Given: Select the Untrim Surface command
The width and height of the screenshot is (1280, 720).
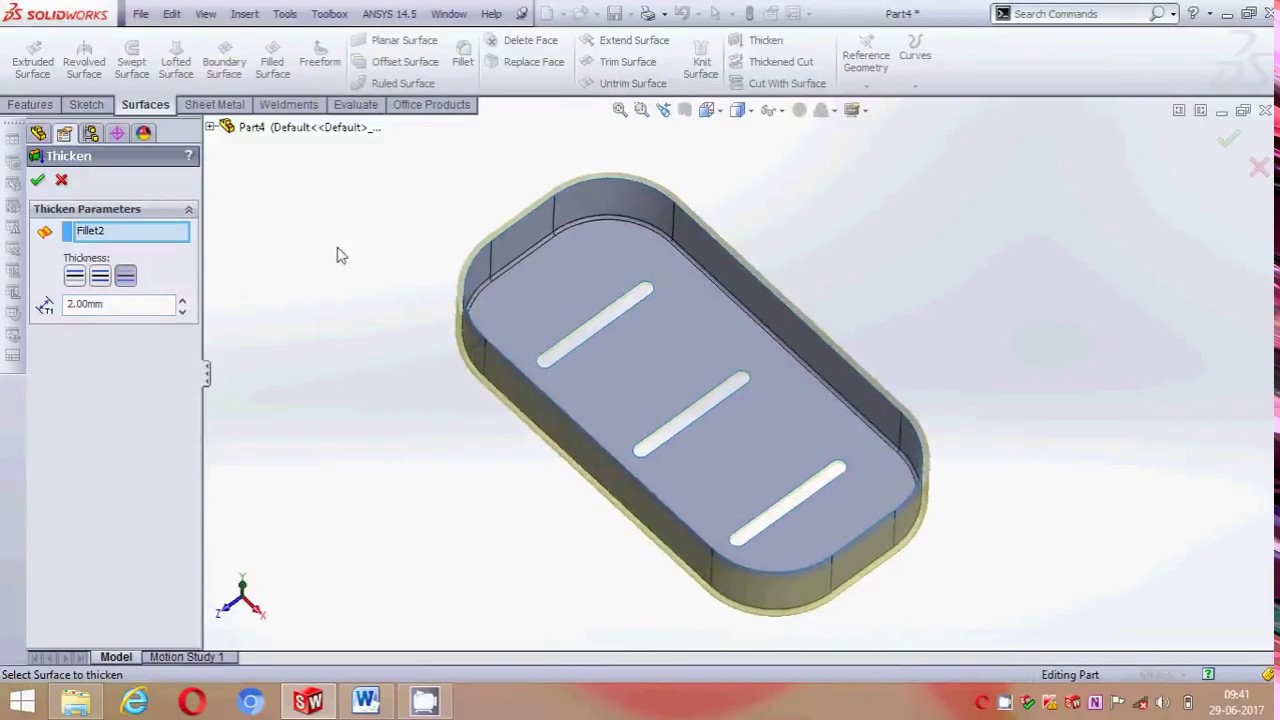Looking at the screenshot, I should click(622, 83).
